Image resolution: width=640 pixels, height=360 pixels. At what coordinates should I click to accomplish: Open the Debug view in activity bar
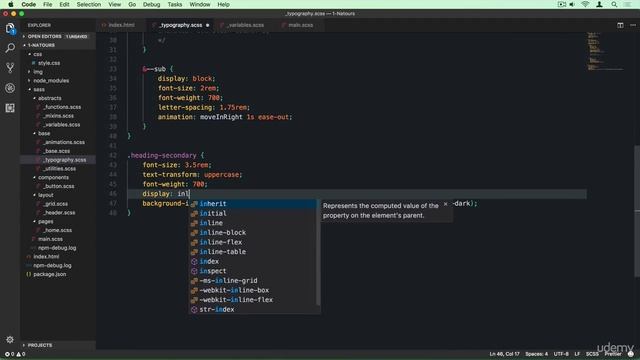pyautogui.click(x=10, y=88)
